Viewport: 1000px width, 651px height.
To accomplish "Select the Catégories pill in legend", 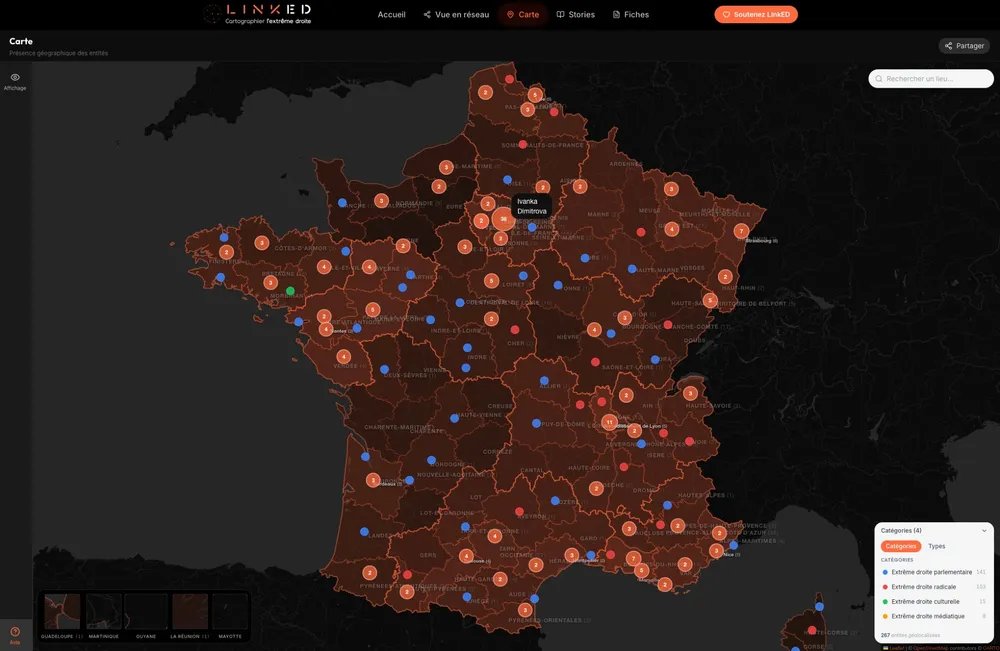I will pos(901,546).
